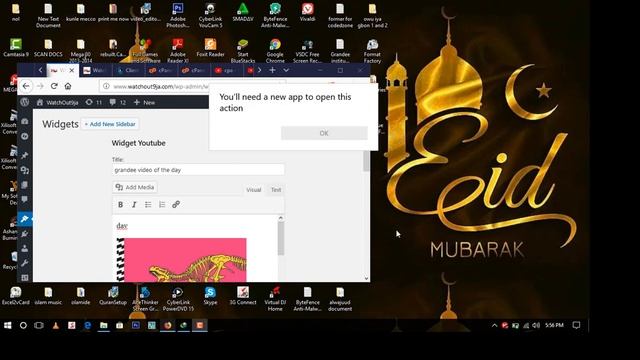640x360 pixels.
Task: Open Tools wrench icon in WordPress sidebar
Action: [x=24, y=263]
